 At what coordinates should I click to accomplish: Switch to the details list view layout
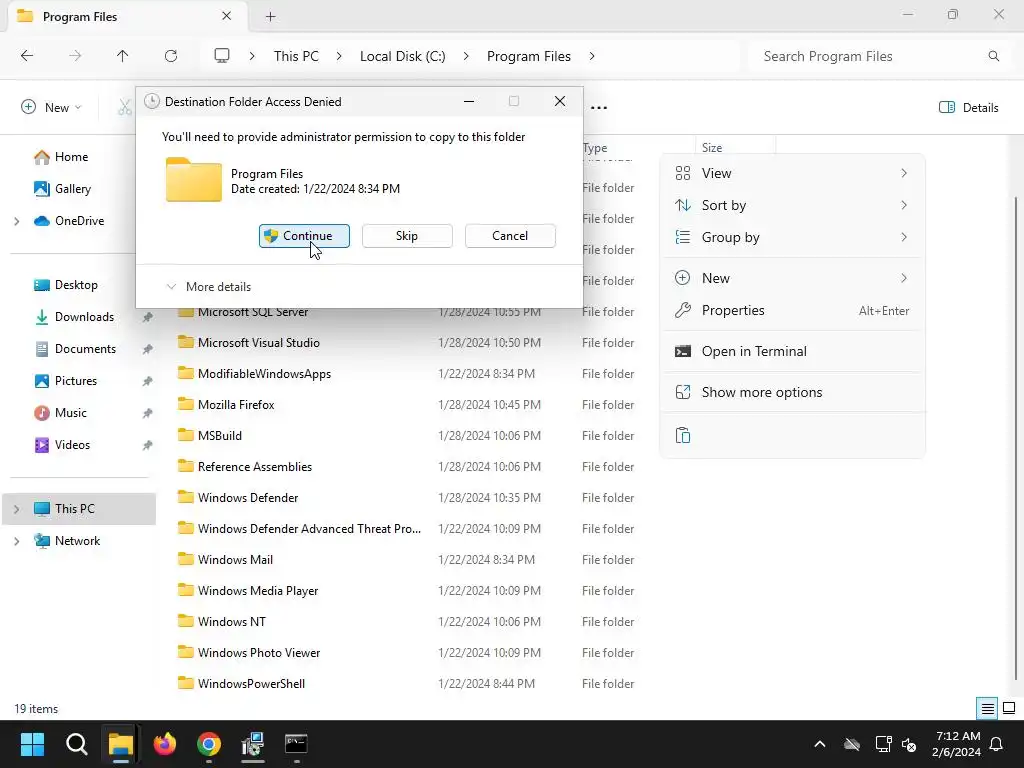(x=987, y=709)
